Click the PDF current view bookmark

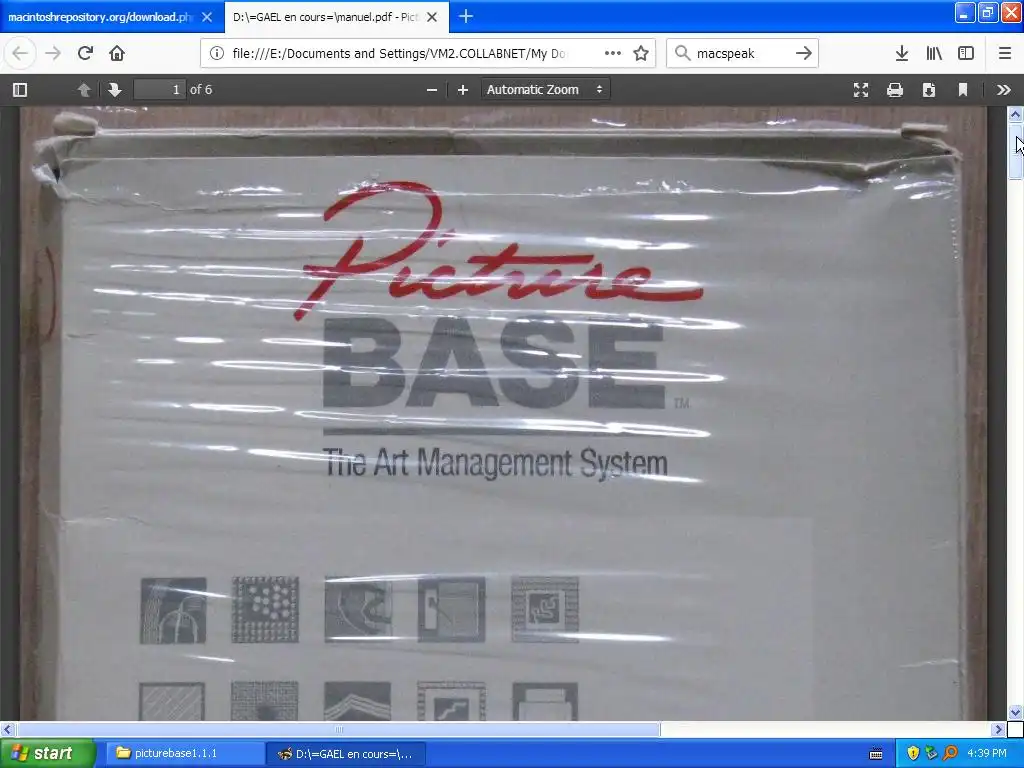(963, 89)
